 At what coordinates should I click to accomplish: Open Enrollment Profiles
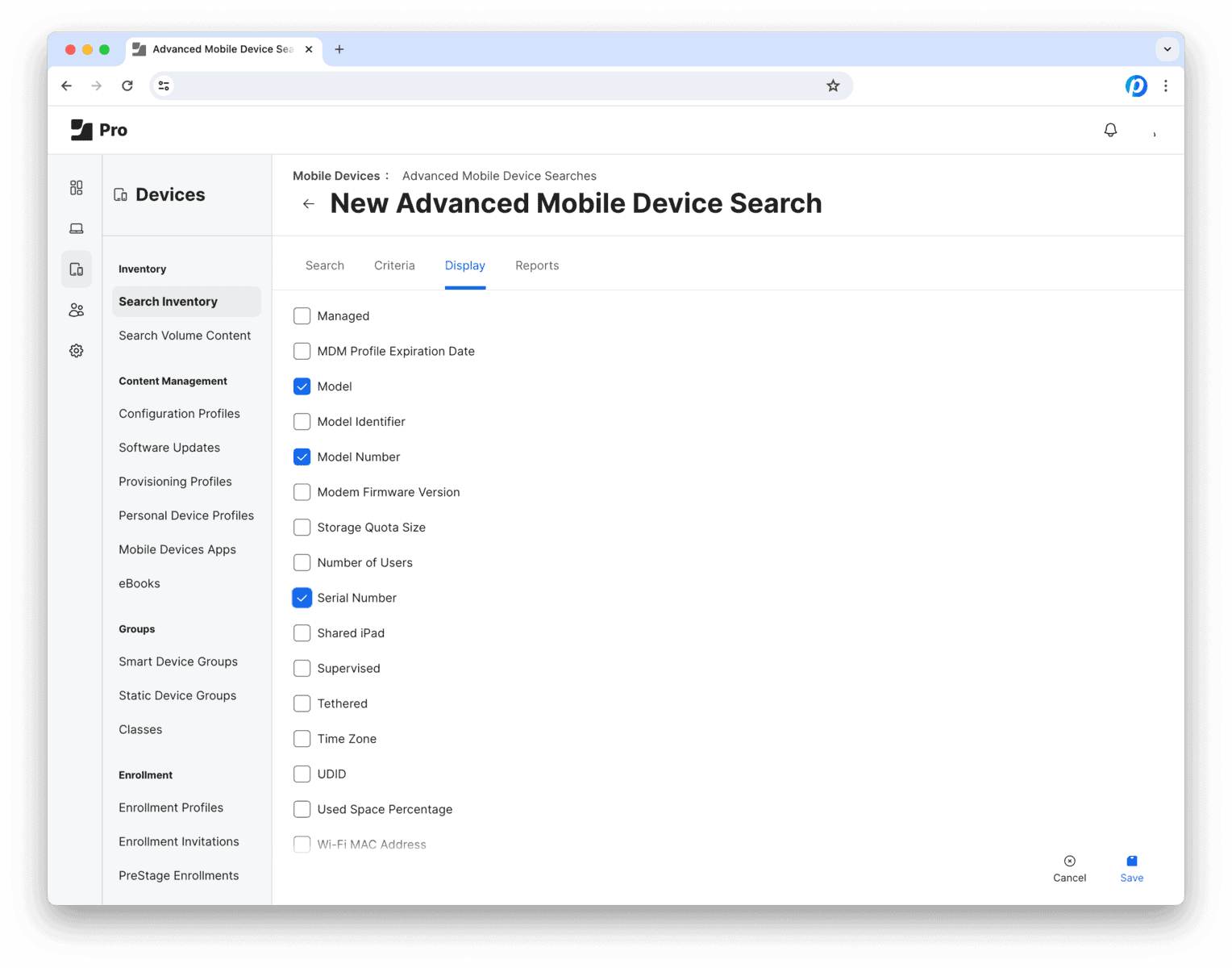(171, 807)
